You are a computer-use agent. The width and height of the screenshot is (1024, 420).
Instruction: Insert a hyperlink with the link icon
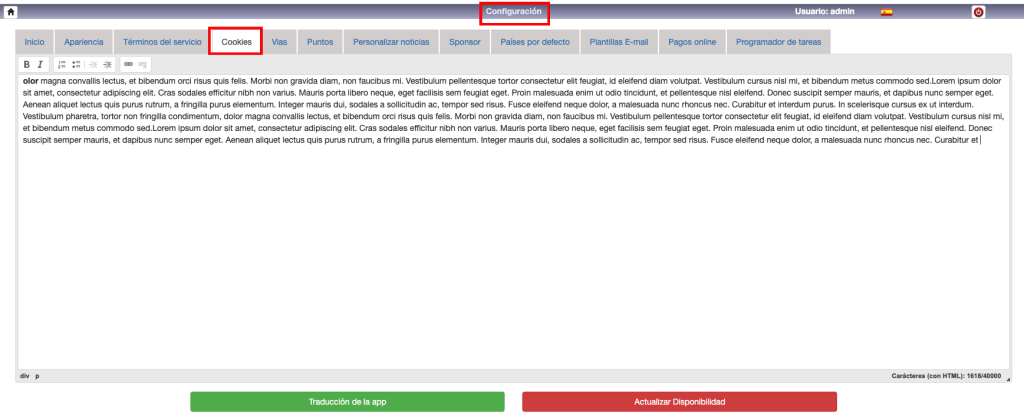[x=127, y=64]
